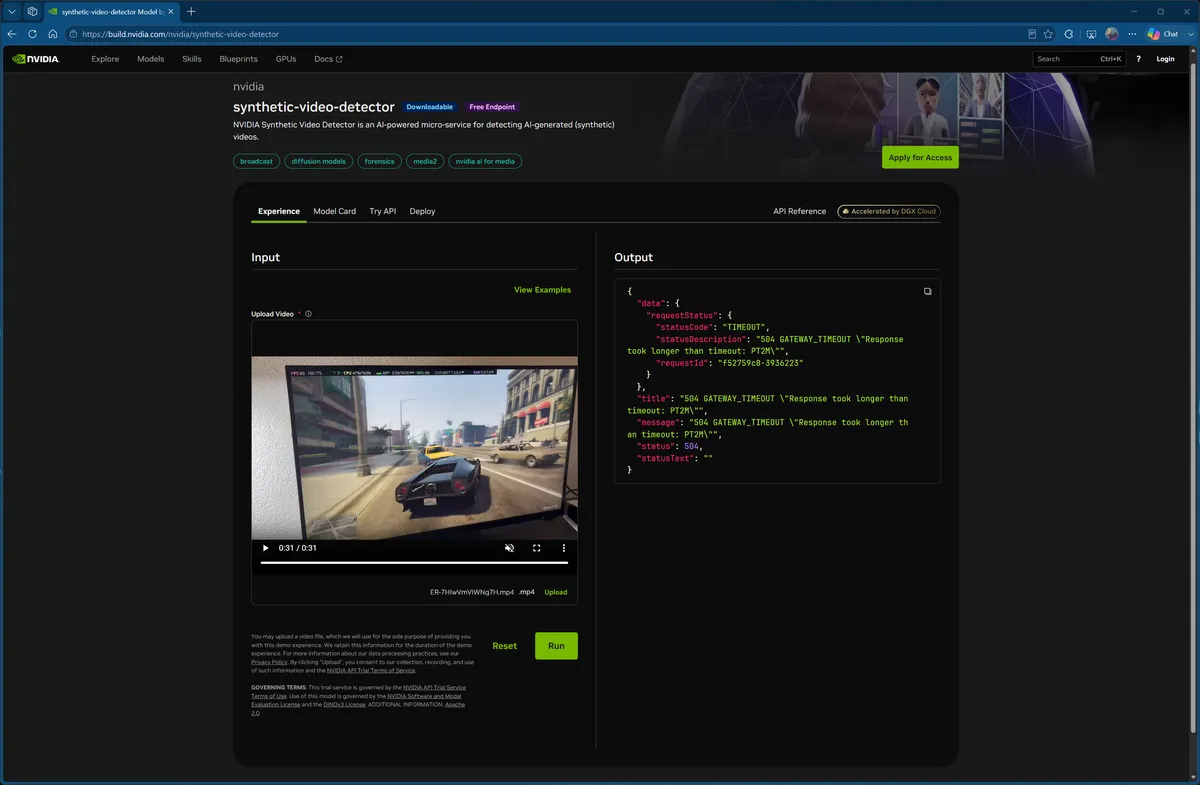Select the Experience tab
The width and height of the screenshot is (1200, 785).
(x=279, y=211)
